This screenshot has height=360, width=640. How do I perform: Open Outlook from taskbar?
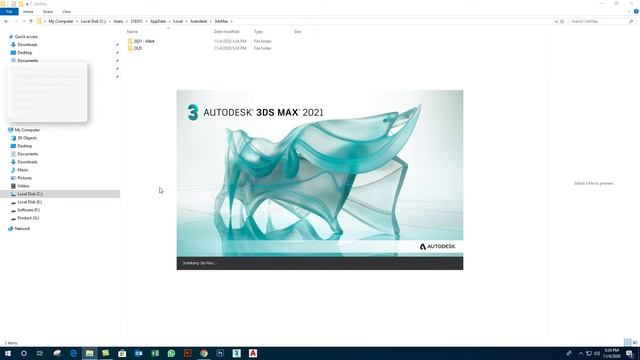138,353
